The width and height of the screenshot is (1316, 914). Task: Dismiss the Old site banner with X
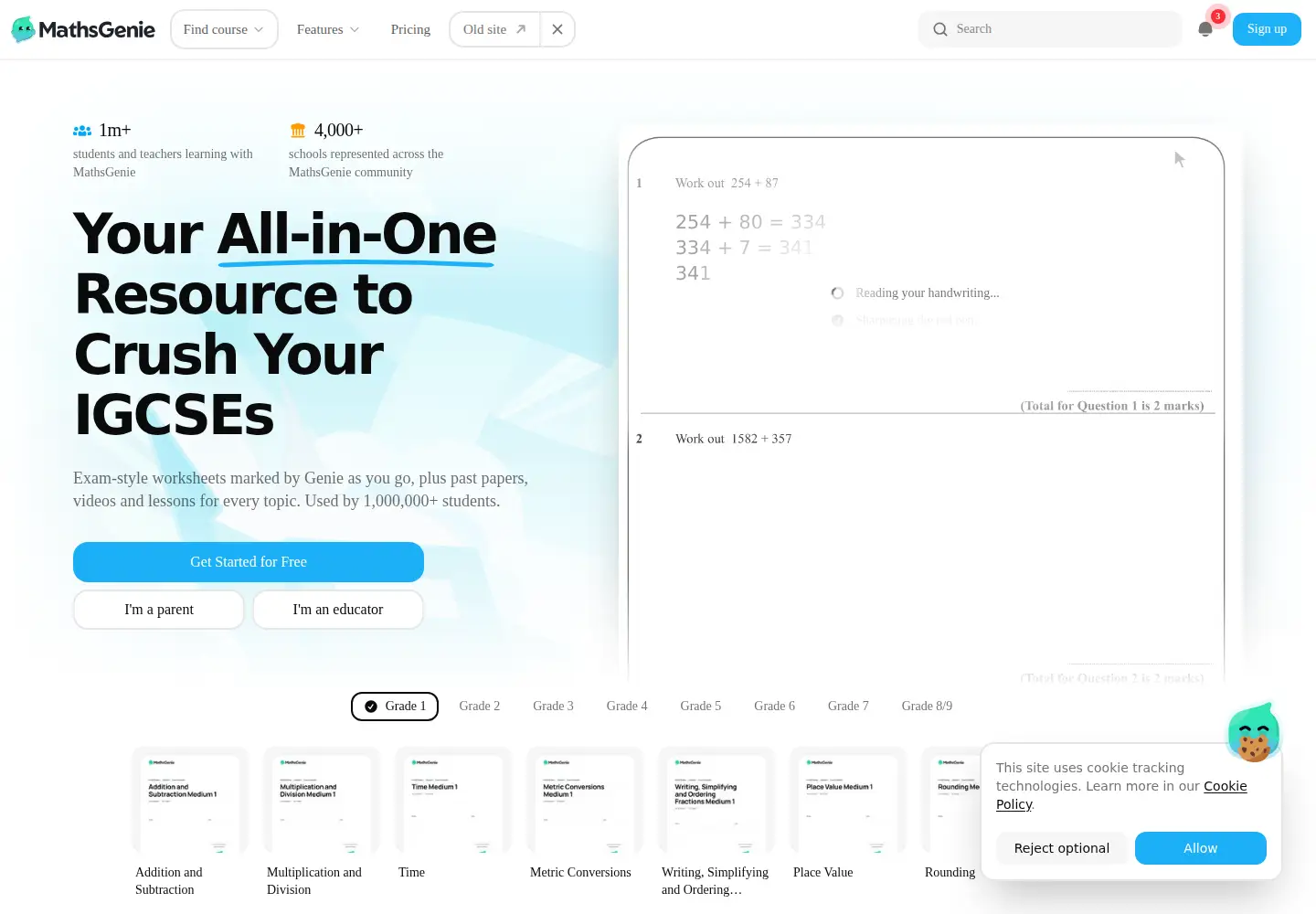tap(557, 29)
